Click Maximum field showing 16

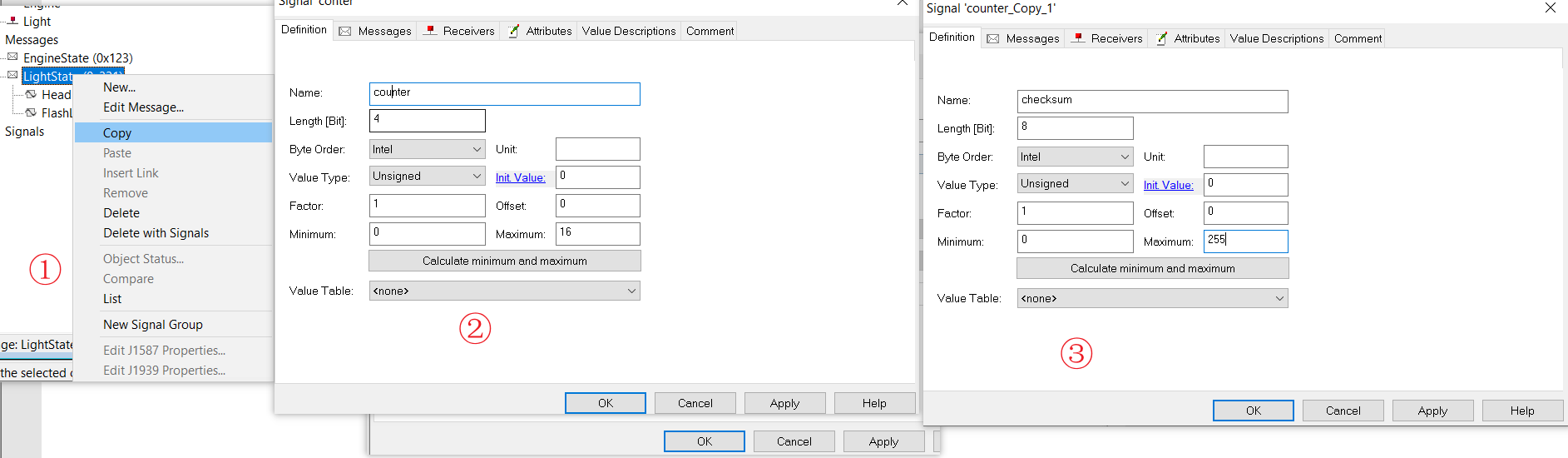click(598, 233)
